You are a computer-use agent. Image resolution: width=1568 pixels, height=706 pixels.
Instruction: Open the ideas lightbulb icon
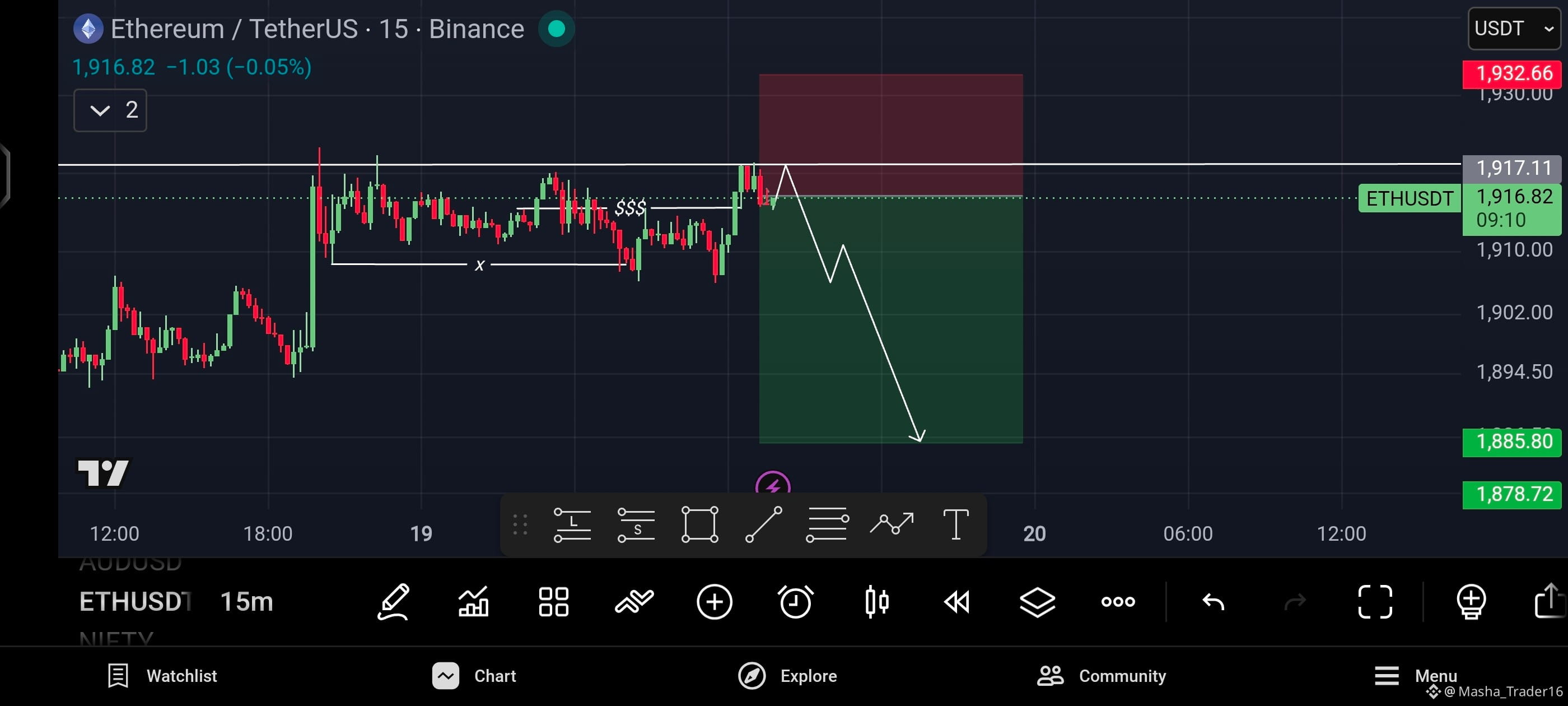pyautogui.click(x=1471, y=602)
